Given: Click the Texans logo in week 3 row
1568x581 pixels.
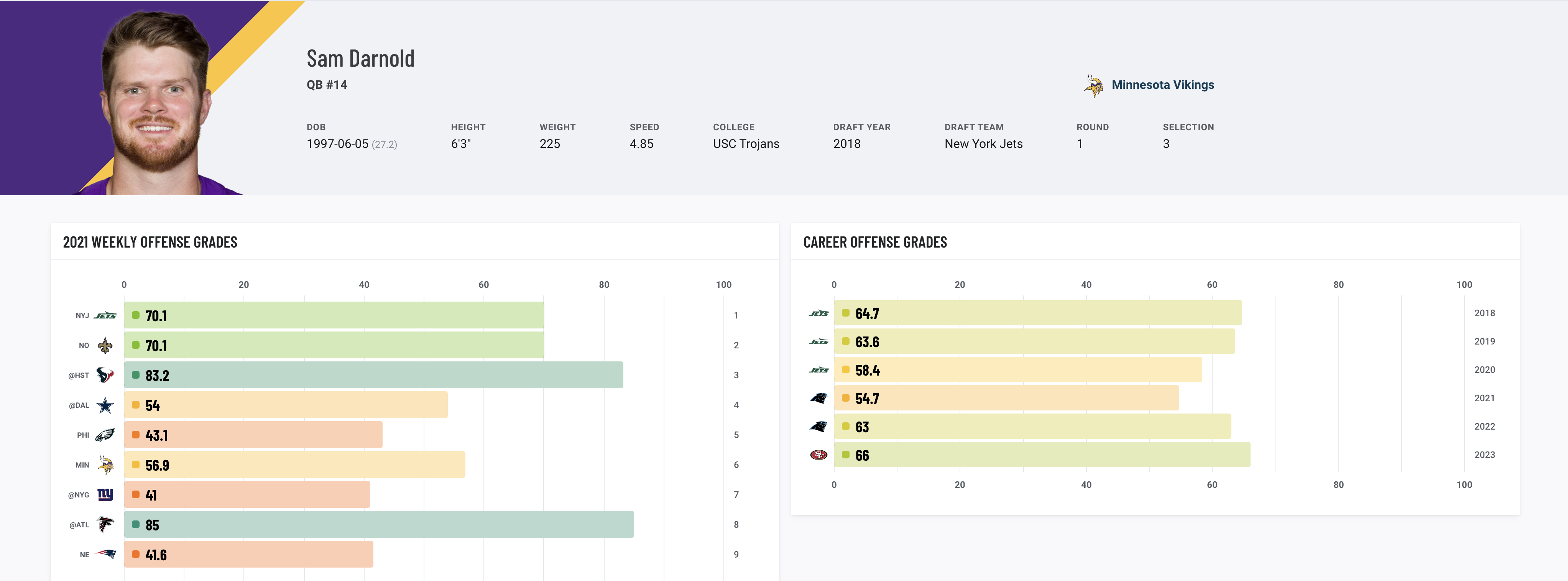Looking at the screenshot, I should [x=105, y=375].
